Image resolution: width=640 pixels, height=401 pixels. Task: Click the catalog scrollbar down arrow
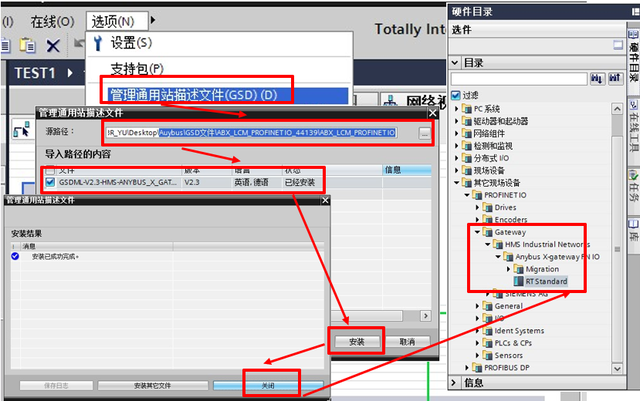click(x=617, y=368)
